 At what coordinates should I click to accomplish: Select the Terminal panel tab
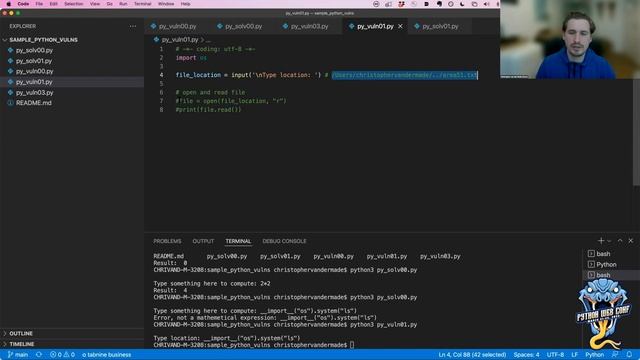tap(238, 241)
